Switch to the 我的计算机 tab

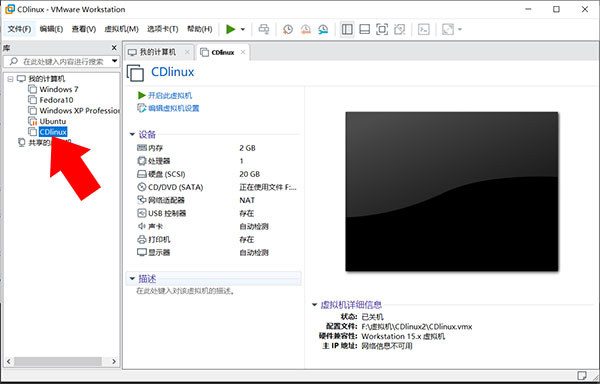[x=157, y=52]
